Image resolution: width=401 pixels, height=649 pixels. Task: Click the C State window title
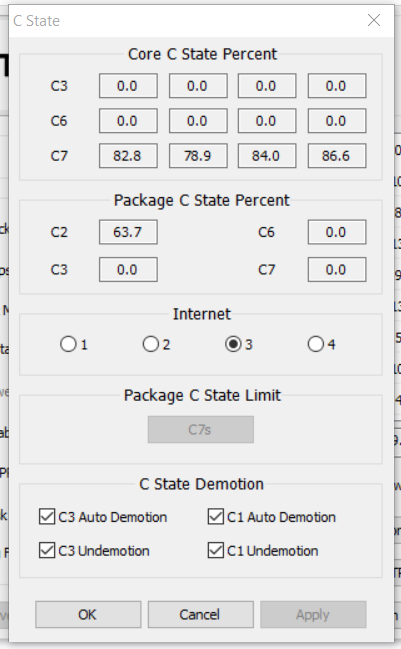[36, 21]
